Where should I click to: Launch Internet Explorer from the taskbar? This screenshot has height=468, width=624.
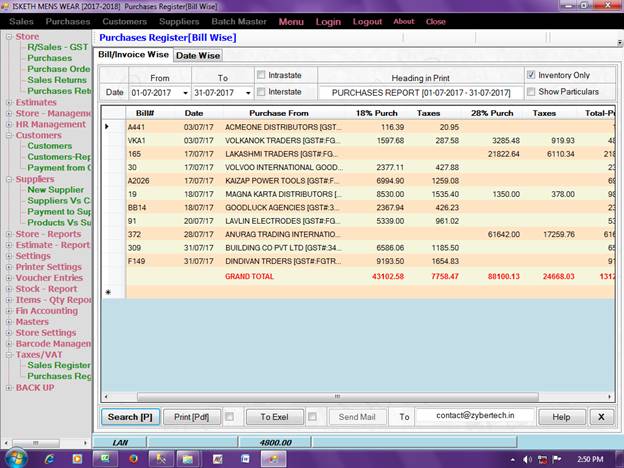[49, 458]
